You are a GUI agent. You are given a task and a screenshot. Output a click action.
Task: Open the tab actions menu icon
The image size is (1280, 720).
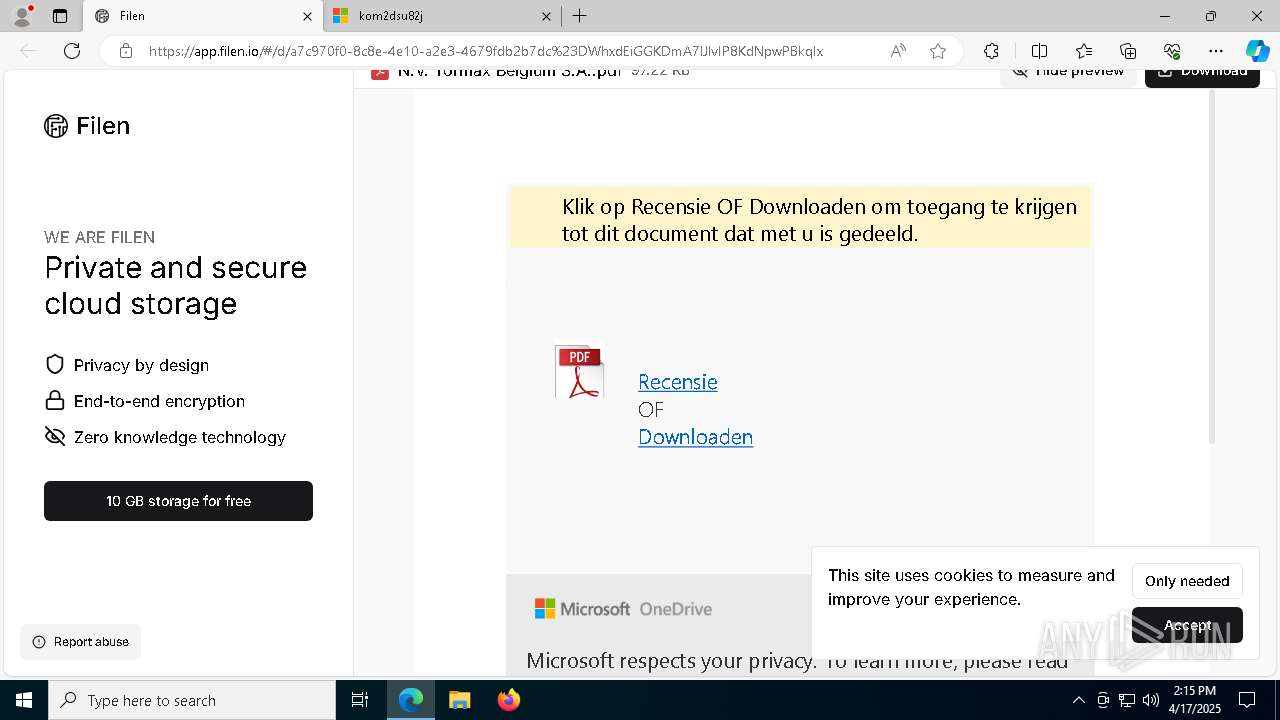[x=60, y=16]
